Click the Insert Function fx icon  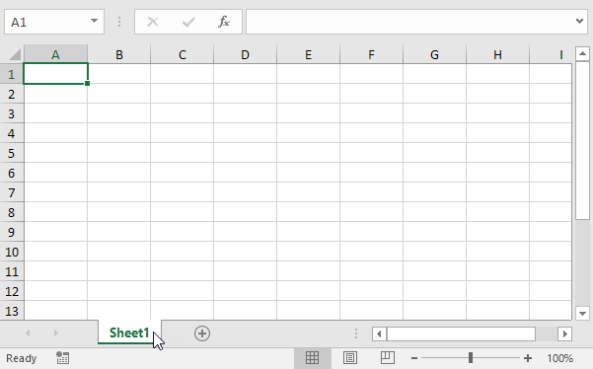click(x=224, y=22)
